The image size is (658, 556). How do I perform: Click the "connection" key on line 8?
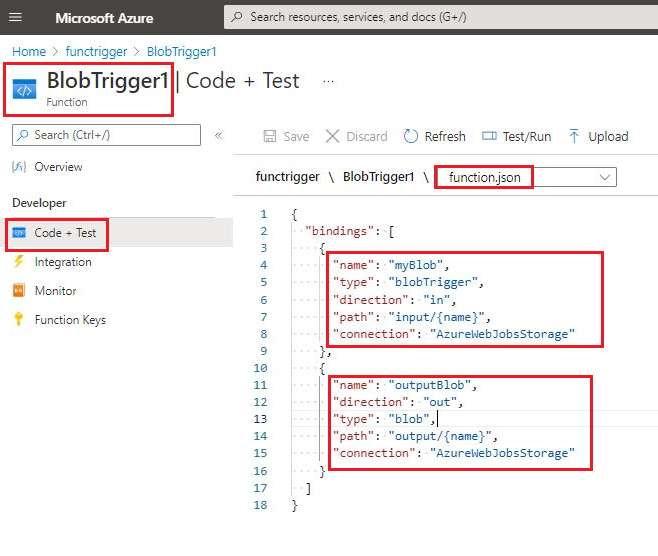coord(374,334)
